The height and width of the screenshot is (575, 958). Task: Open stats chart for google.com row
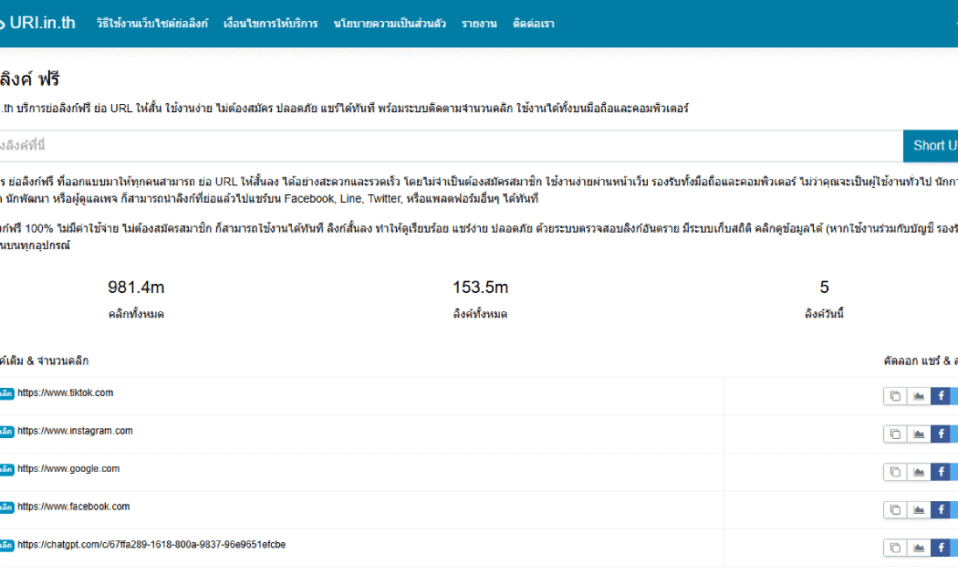click(919, 472)
